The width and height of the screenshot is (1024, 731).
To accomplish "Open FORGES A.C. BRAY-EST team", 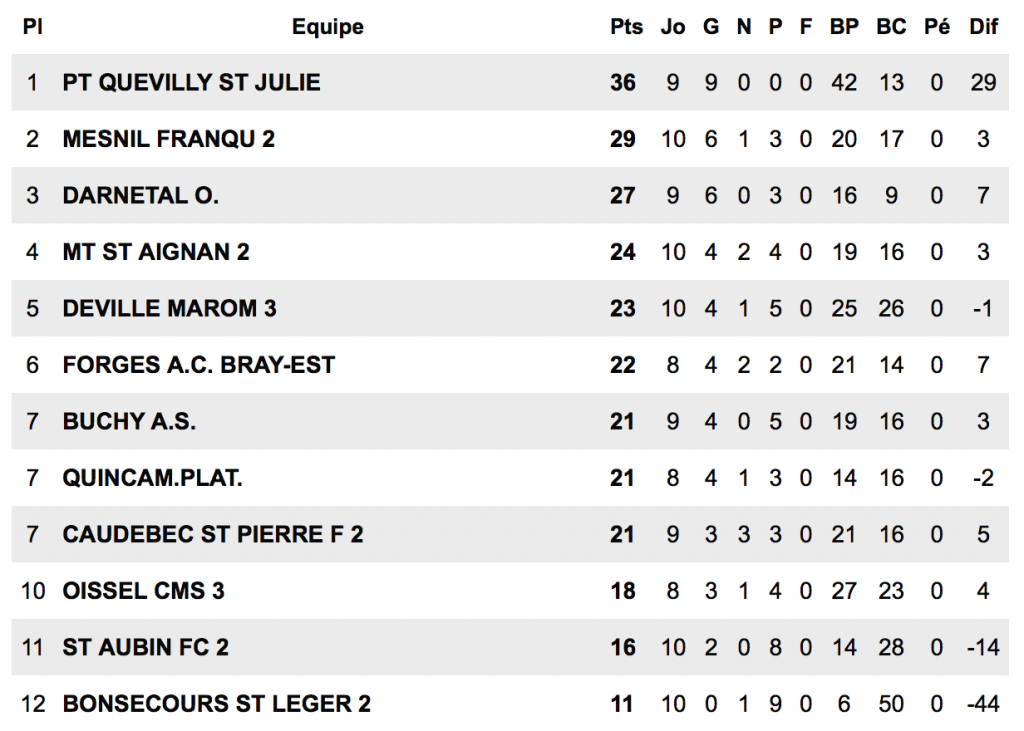I will (x=198, y=365).
